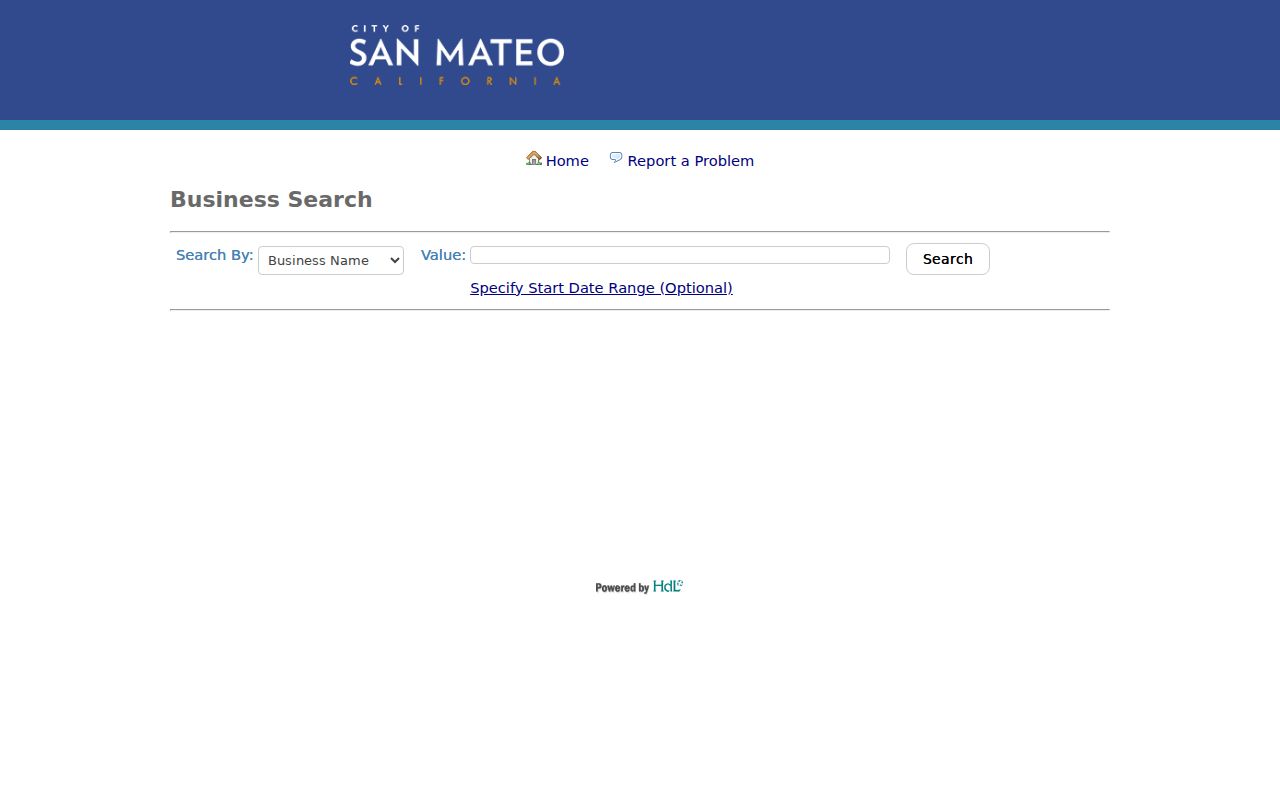Open Specify Start Date Range (Optional) link

(x=601, y=288)
